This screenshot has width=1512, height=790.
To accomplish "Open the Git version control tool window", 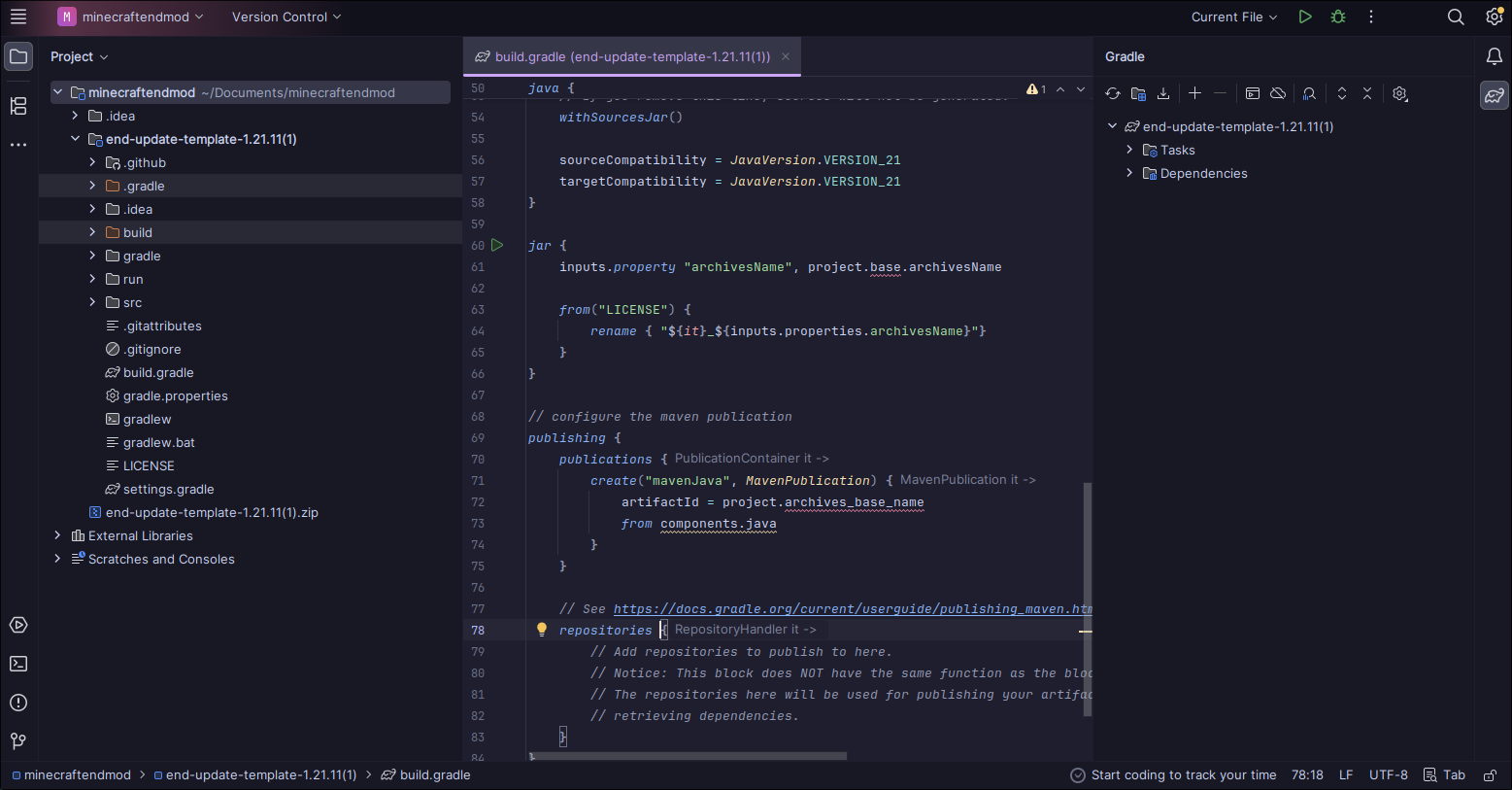I will (x=18, y=741).
